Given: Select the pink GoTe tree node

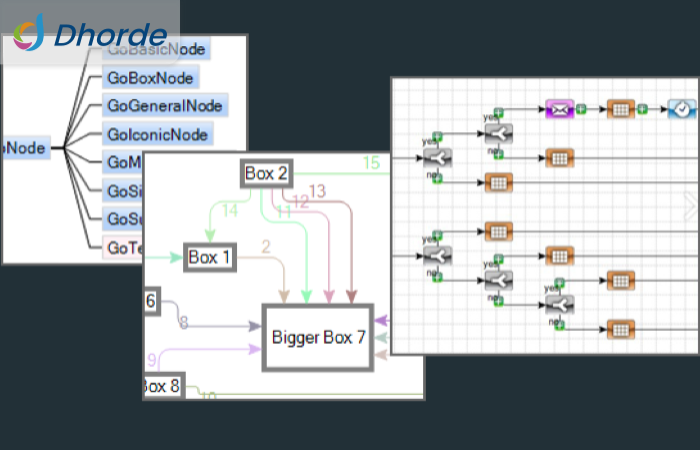Looking at the screenshot, I should 123,247.
